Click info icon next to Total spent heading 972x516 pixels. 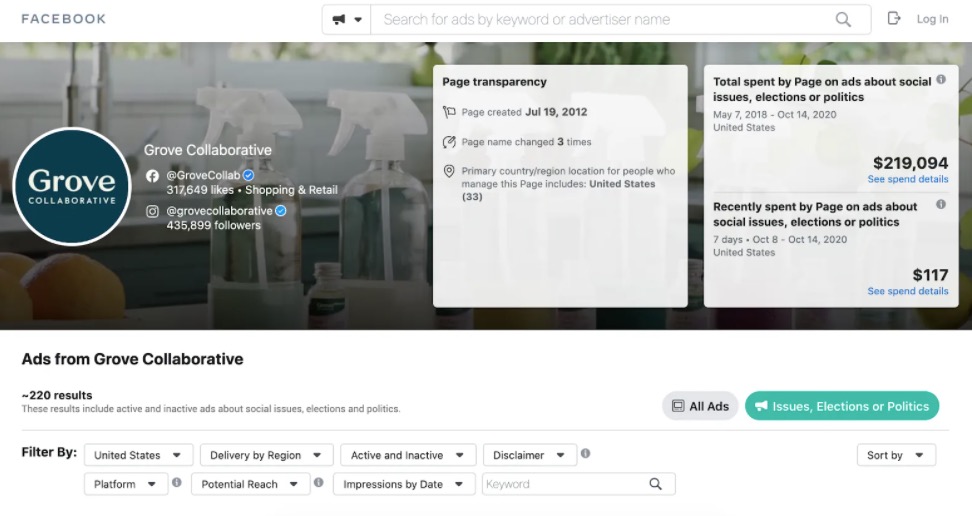(x=941, y=79)
